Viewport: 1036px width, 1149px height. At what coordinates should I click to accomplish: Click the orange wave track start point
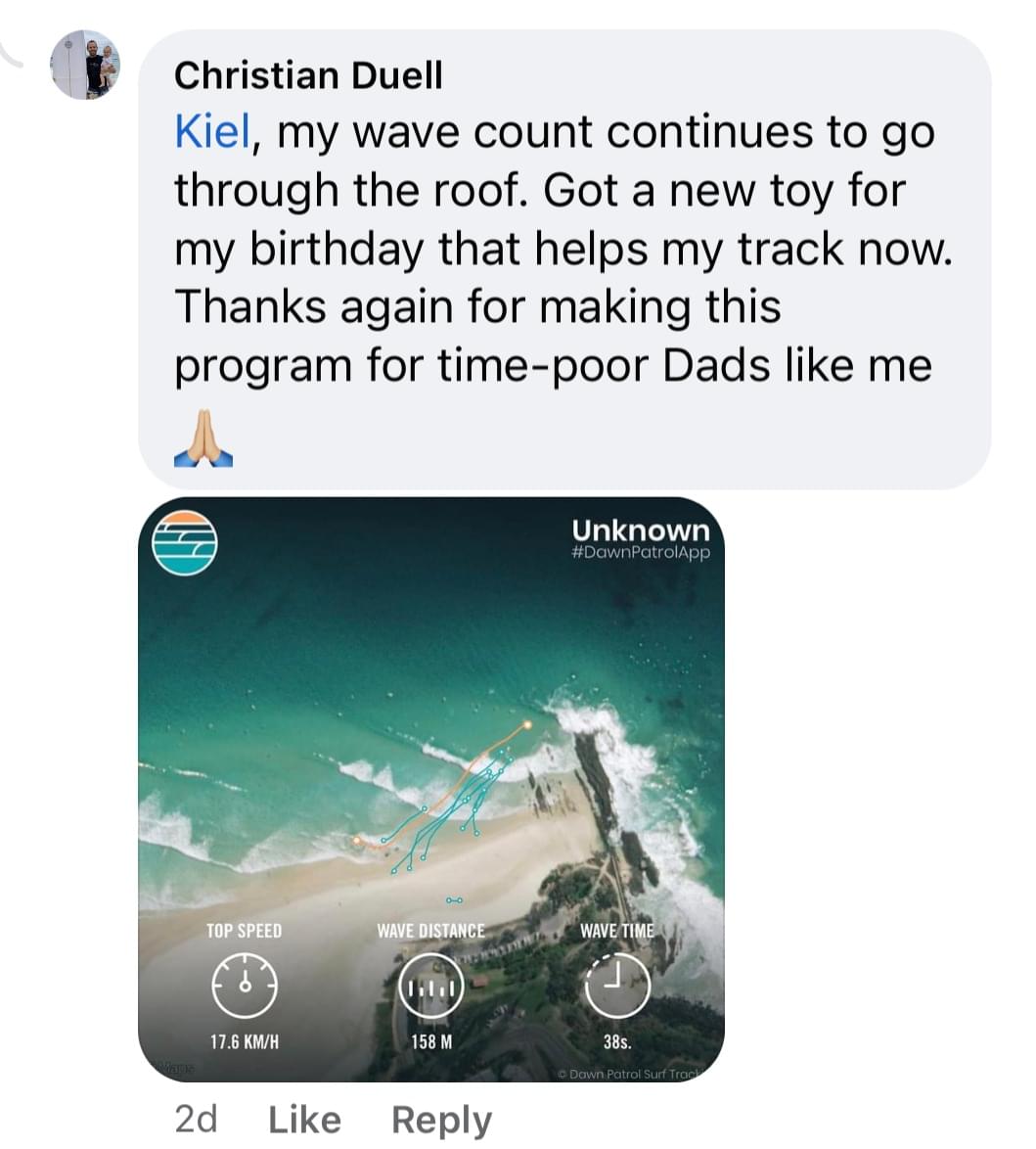tap(526, 725)
